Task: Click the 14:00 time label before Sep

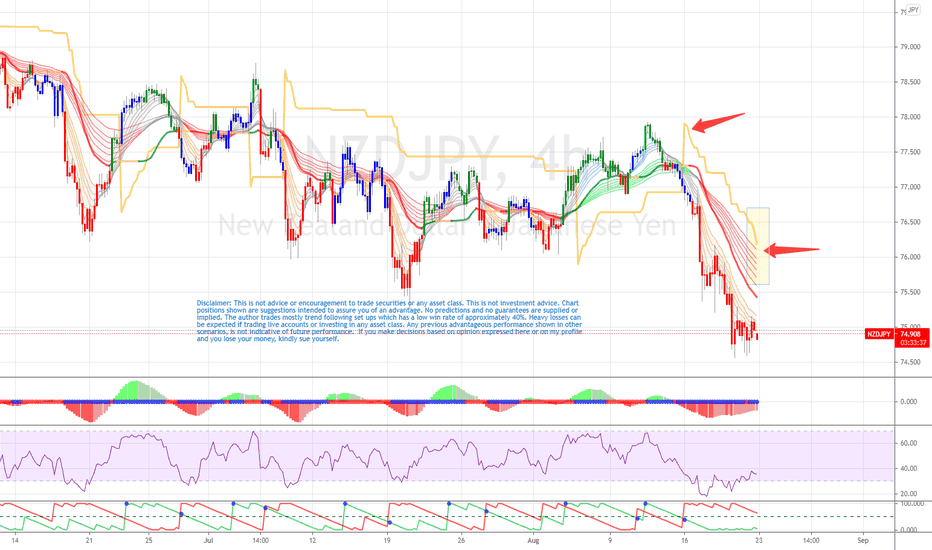Action: (x=811, y=540)
